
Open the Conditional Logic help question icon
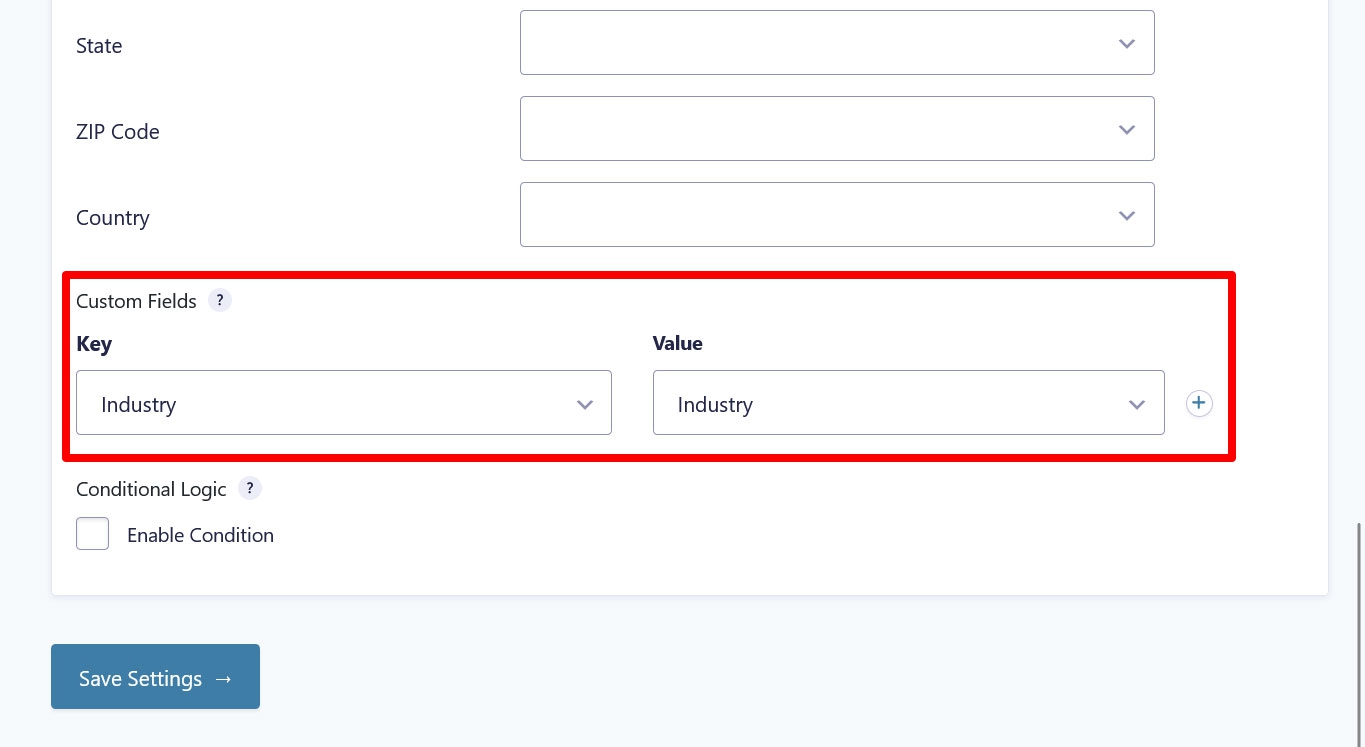click(250, 488)
